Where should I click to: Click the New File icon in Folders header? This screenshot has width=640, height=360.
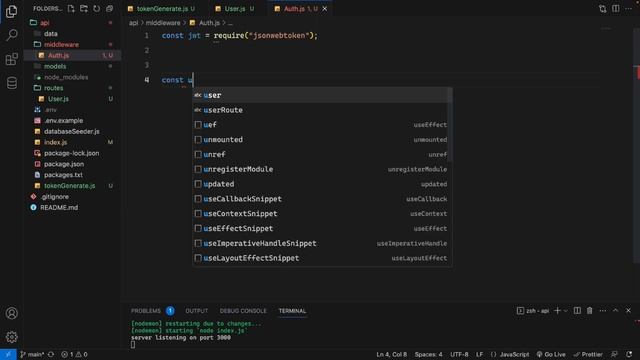(71, 9)
